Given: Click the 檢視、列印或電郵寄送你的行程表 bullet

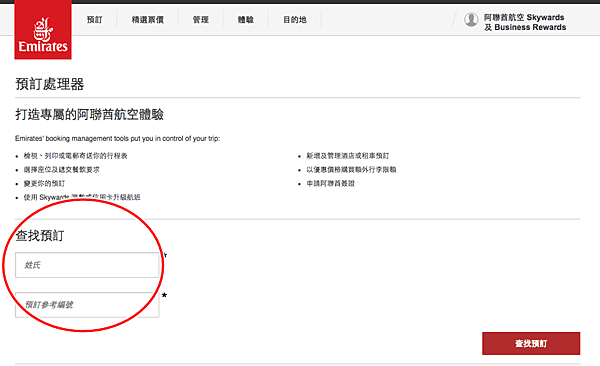Looking at the screenshot, I should pyautogui.click(x=75, y=156).
